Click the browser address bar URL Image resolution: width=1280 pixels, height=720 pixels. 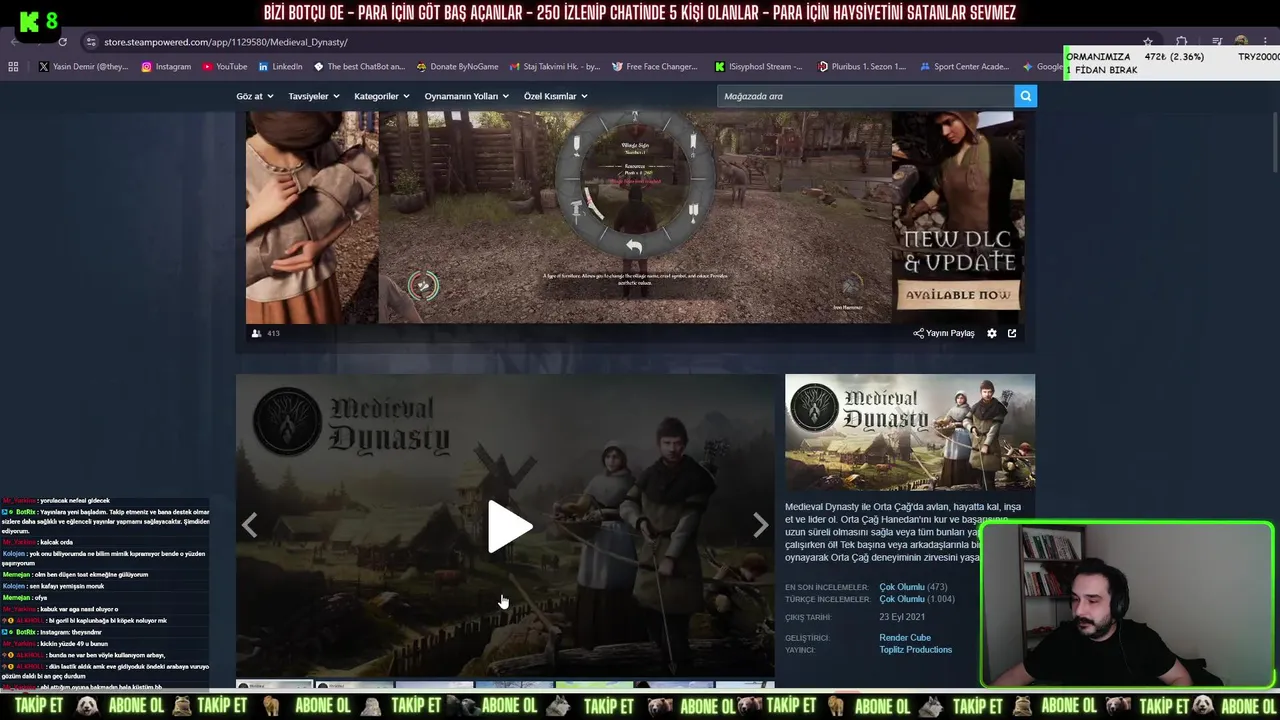226,42
